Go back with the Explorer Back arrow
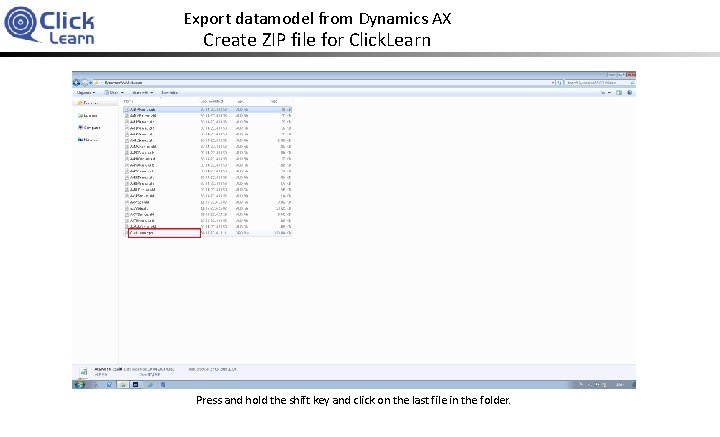720x437 pixels. 76,83
